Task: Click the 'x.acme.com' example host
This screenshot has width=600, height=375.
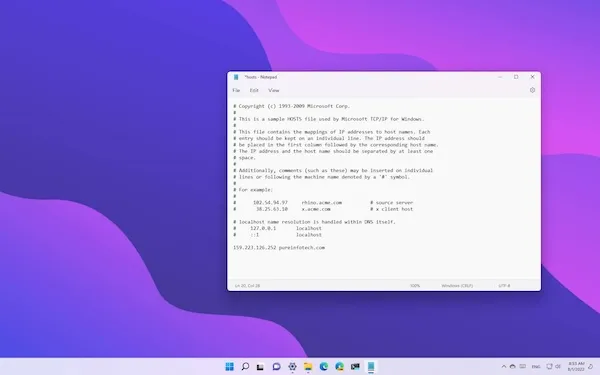Action: (316, 209)
